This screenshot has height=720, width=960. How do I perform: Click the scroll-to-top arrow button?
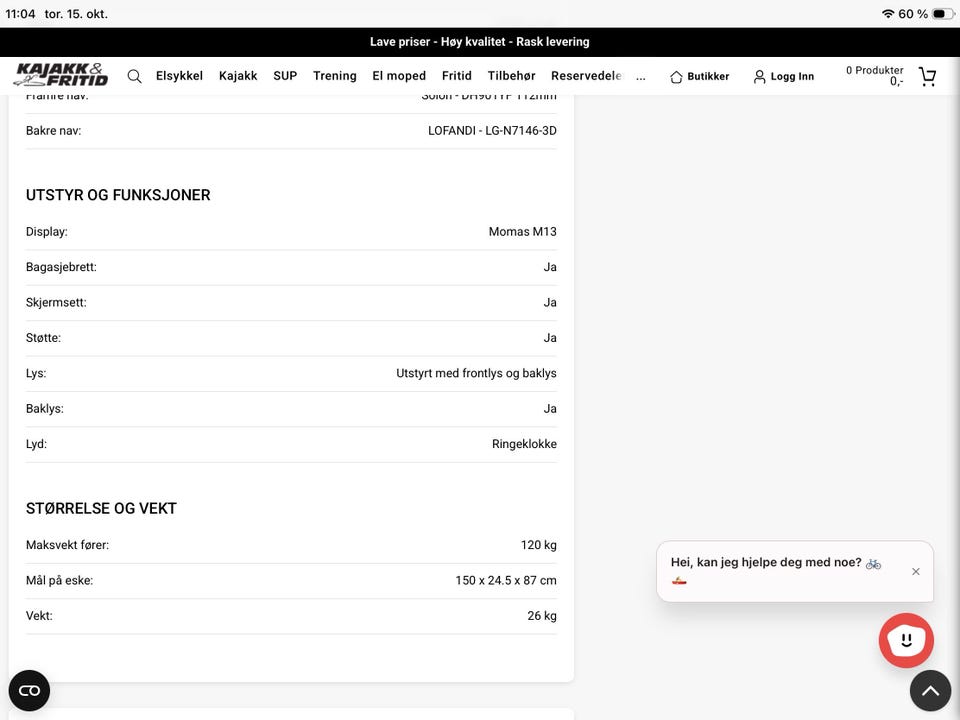coord(931,691)
